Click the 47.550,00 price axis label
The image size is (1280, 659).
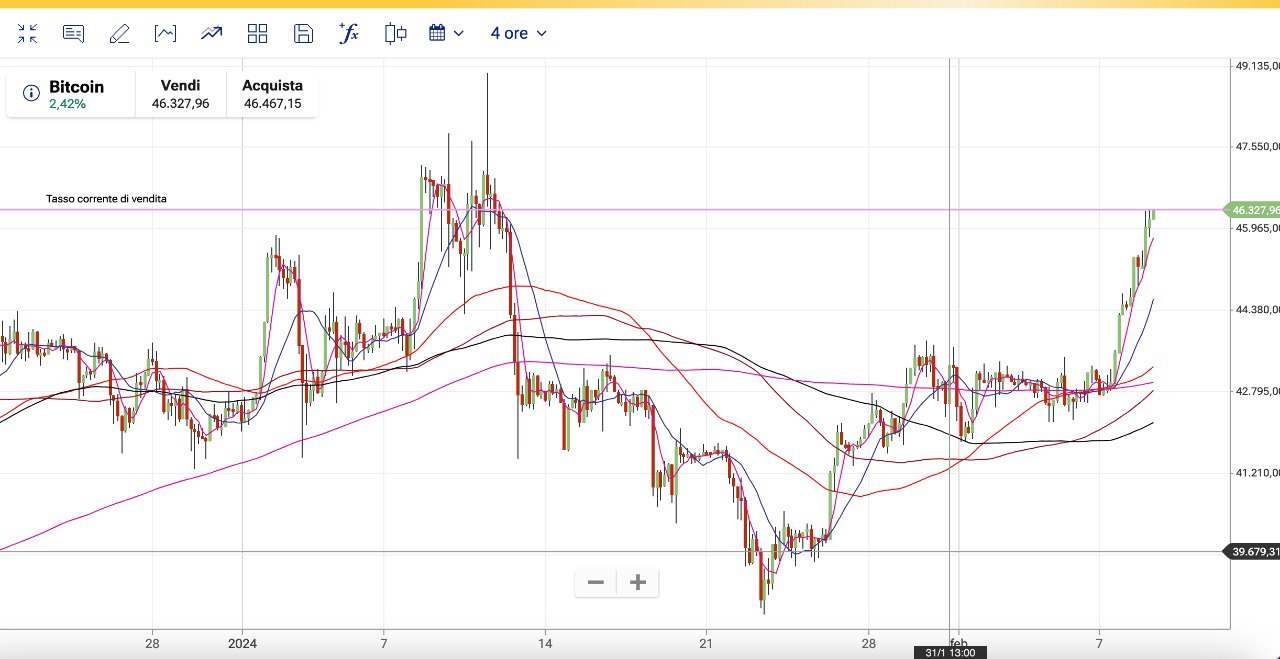click(x=1257, y=147)
